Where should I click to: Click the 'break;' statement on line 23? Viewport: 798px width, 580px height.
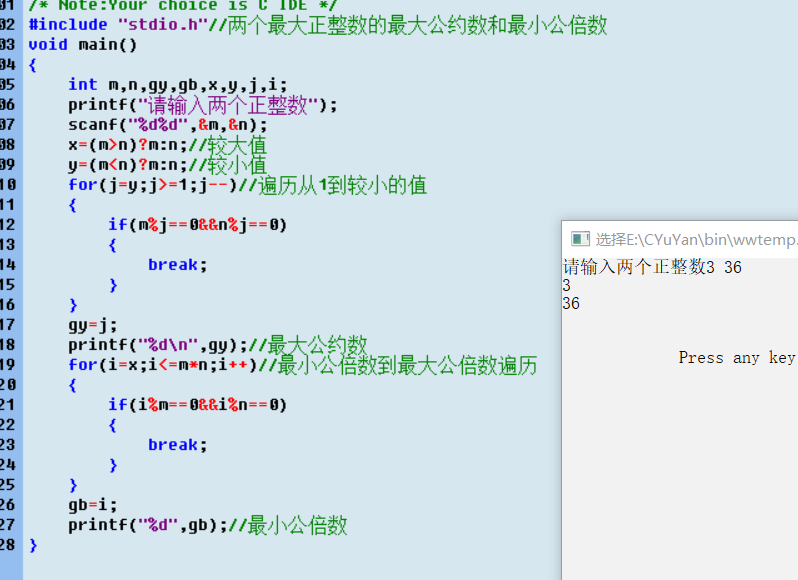178,445
